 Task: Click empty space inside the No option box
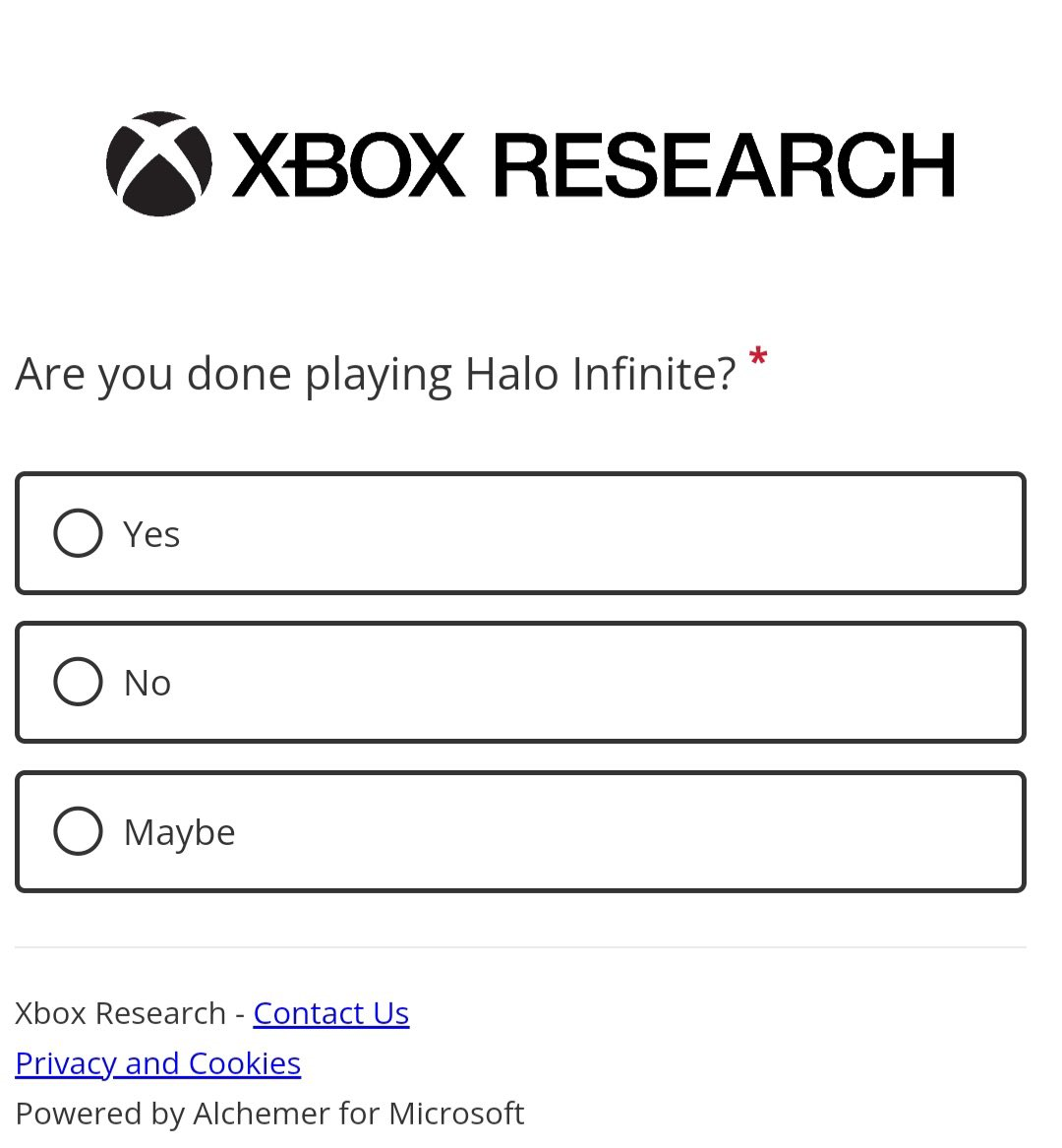pyautogui.click(x=610, y=682)
